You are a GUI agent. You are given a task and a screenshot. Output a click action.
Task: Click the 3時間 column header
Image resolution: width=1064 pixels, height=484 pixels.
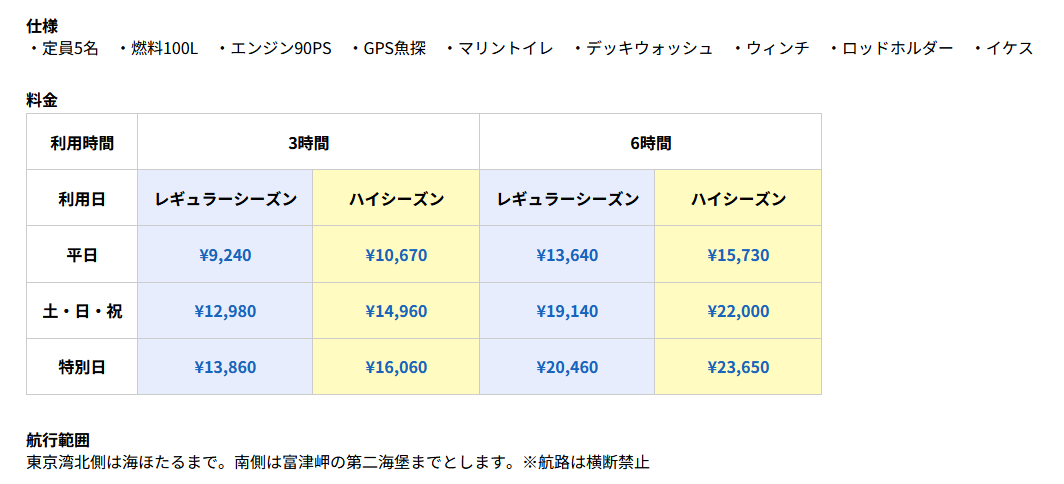click(308, 142)
